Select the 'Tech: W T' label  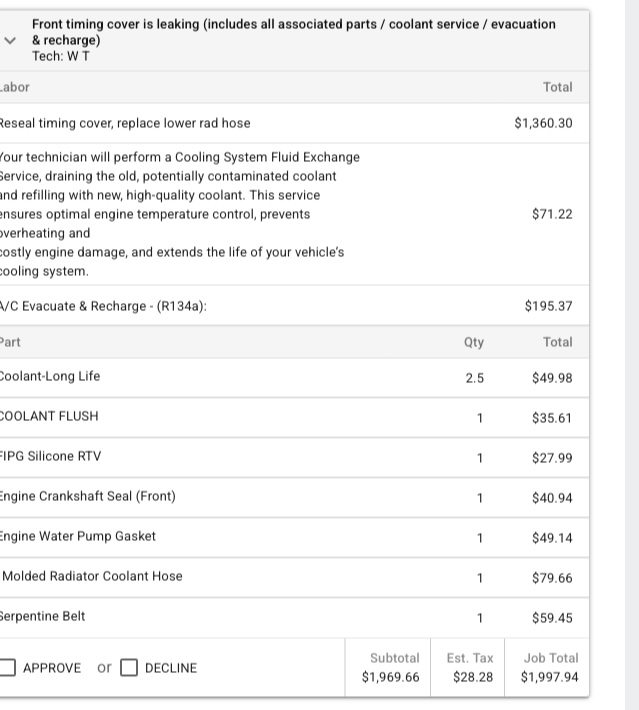coord(60,56)
